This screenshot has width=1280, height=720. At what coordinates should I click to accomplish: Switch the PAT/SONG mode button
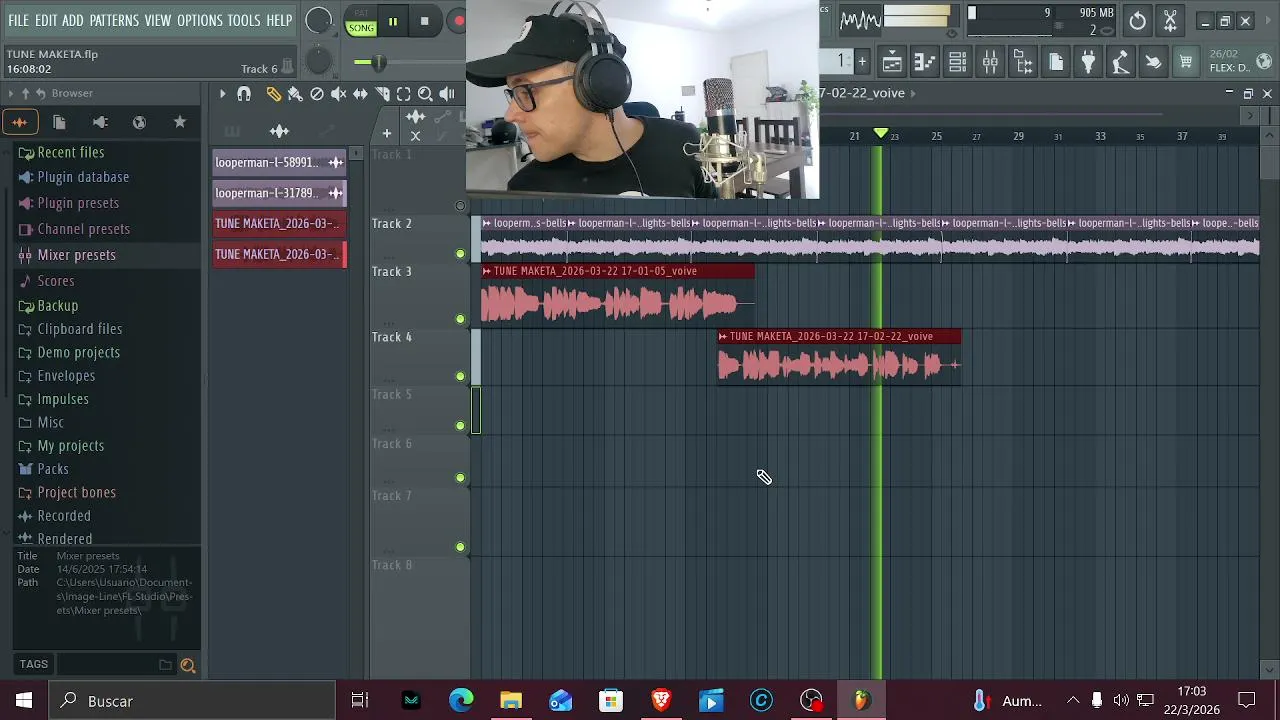[361, 22]
